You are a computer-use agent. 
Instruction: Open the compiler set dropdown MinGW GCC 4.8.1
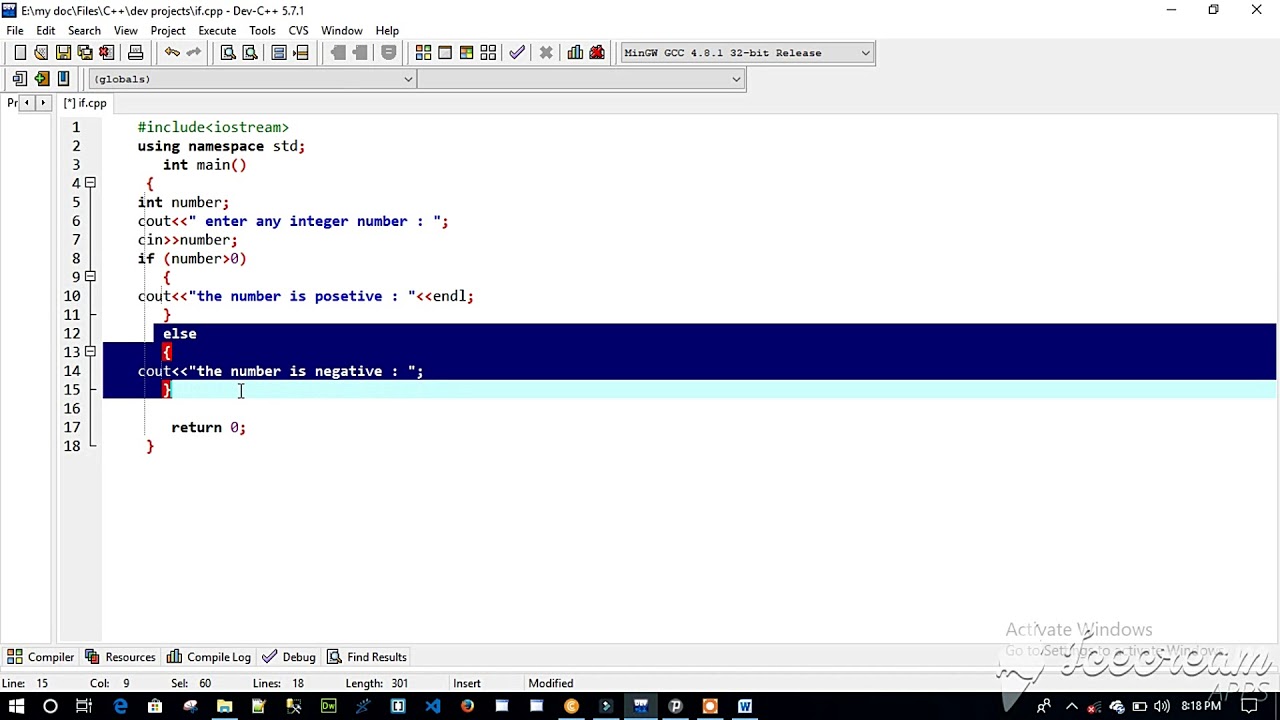pos(747,53)
